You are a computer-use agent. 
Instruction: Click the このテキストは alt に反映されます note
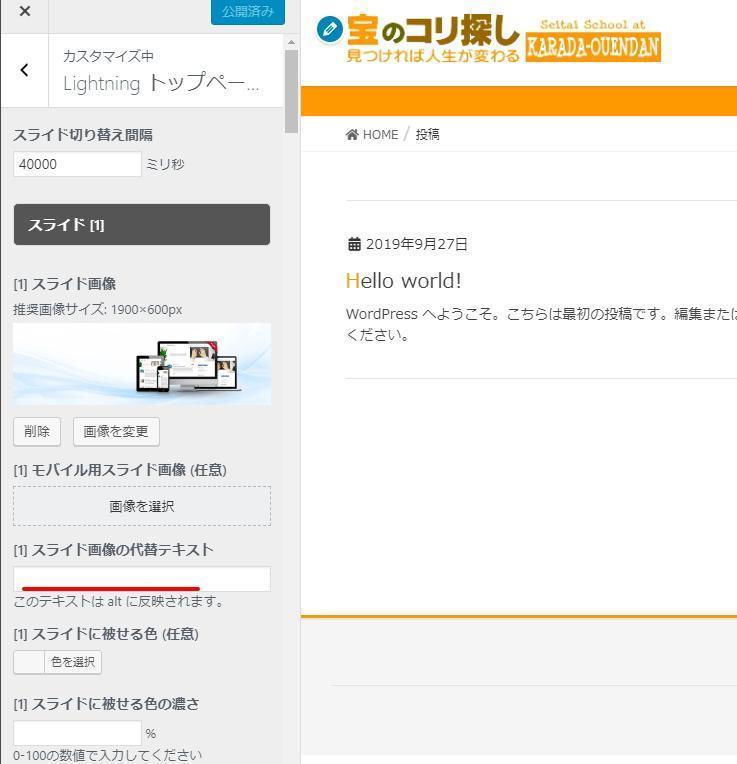point(118,602)
